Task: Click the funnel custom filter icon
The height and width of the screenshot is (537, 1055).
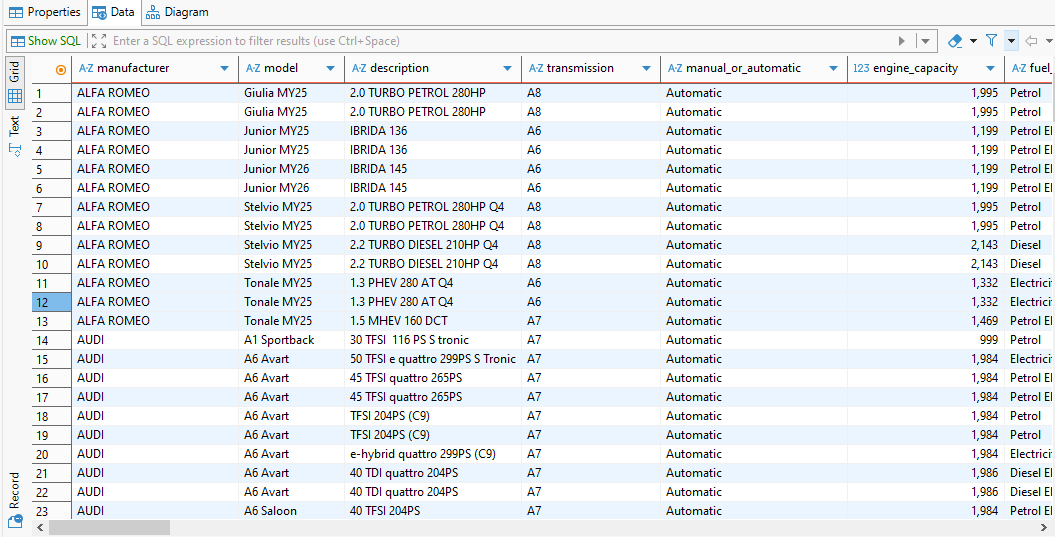Action: tap(991, 41)
